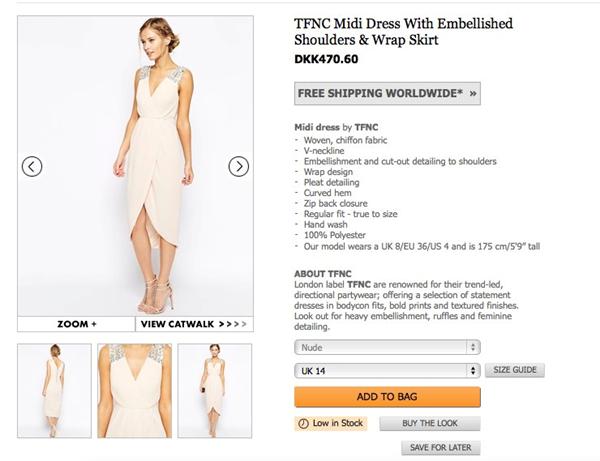Open the View Catwalk video
The image size is (600, 461).
(194, 324)
